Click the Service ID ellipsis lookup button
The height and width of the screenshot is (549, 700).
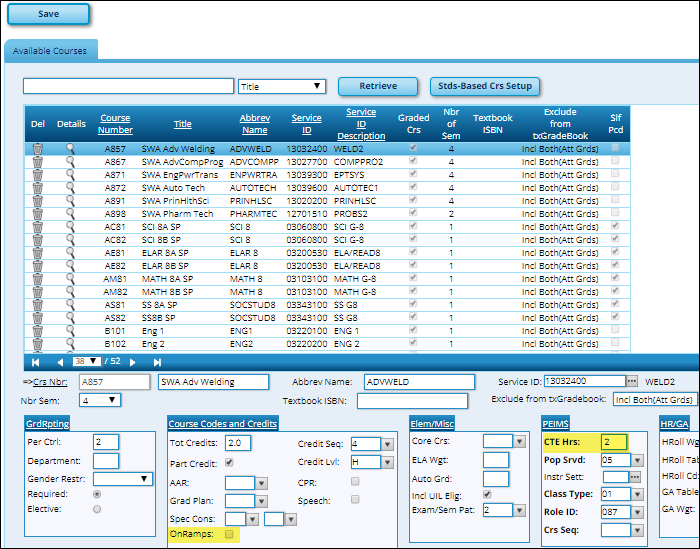coord(632,381)
